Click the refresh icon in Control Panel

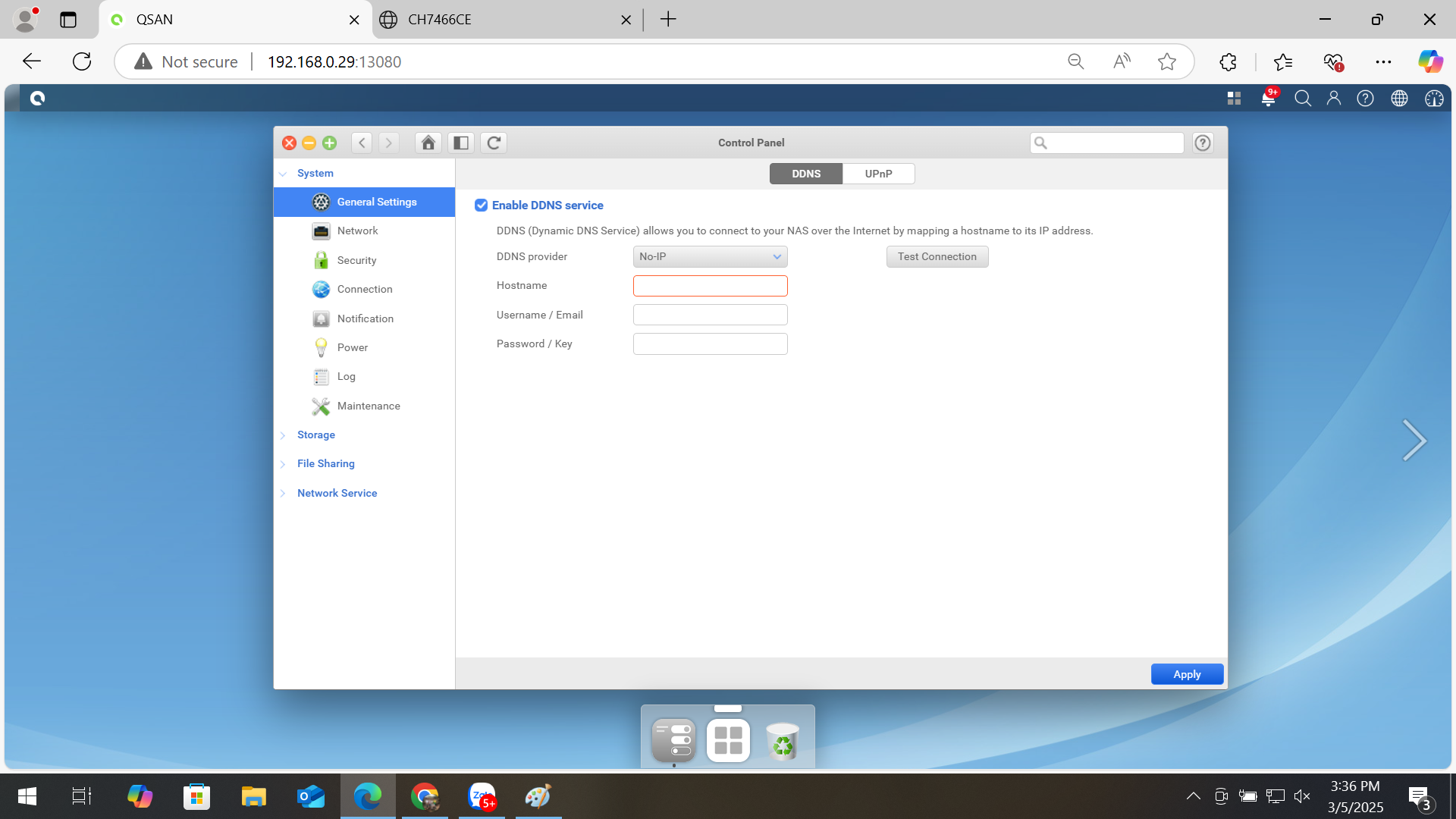[x=494, y=143]
